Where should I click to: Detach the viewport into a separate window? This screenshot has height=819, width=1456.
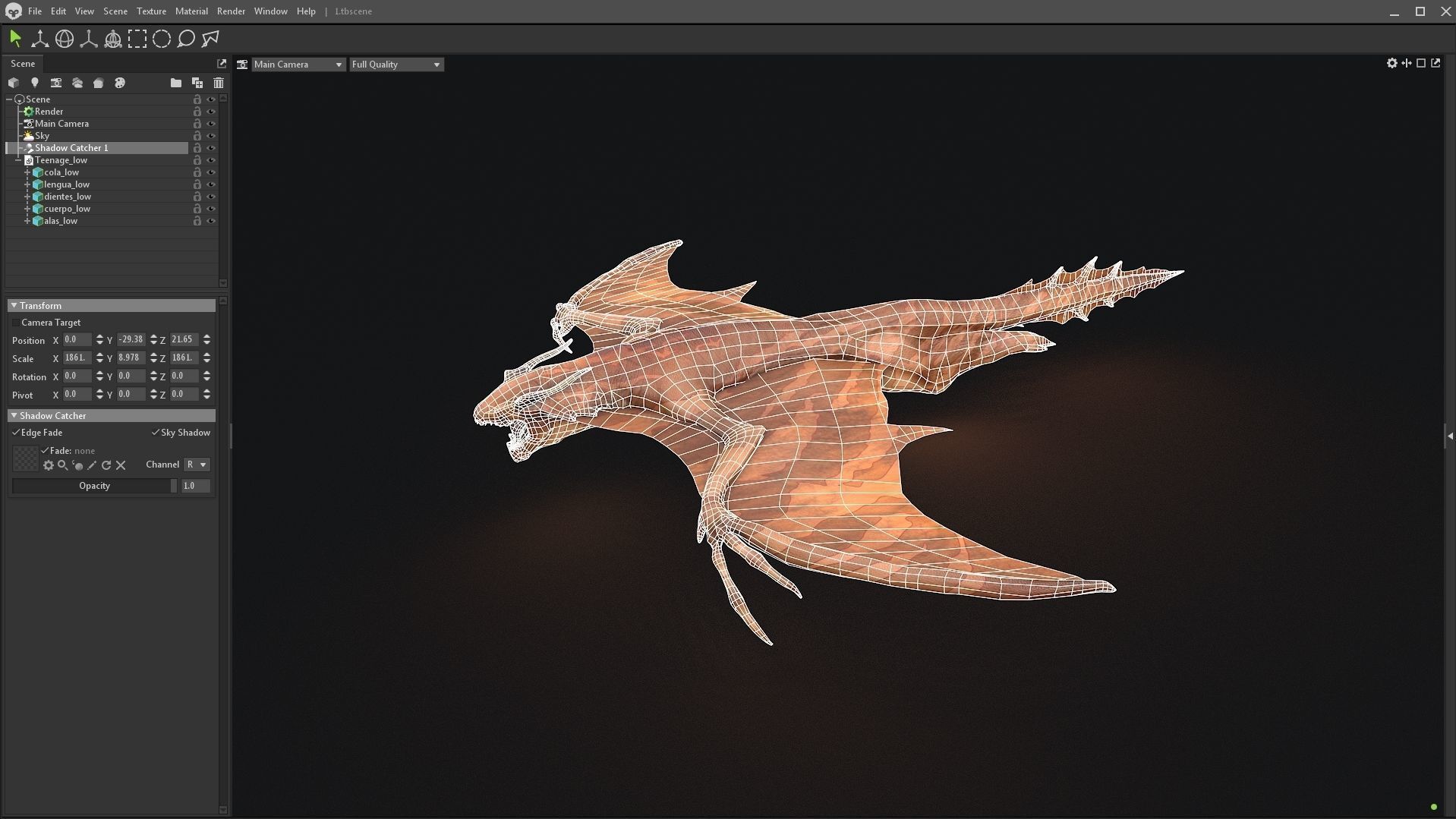click(x=1436, y=64)
